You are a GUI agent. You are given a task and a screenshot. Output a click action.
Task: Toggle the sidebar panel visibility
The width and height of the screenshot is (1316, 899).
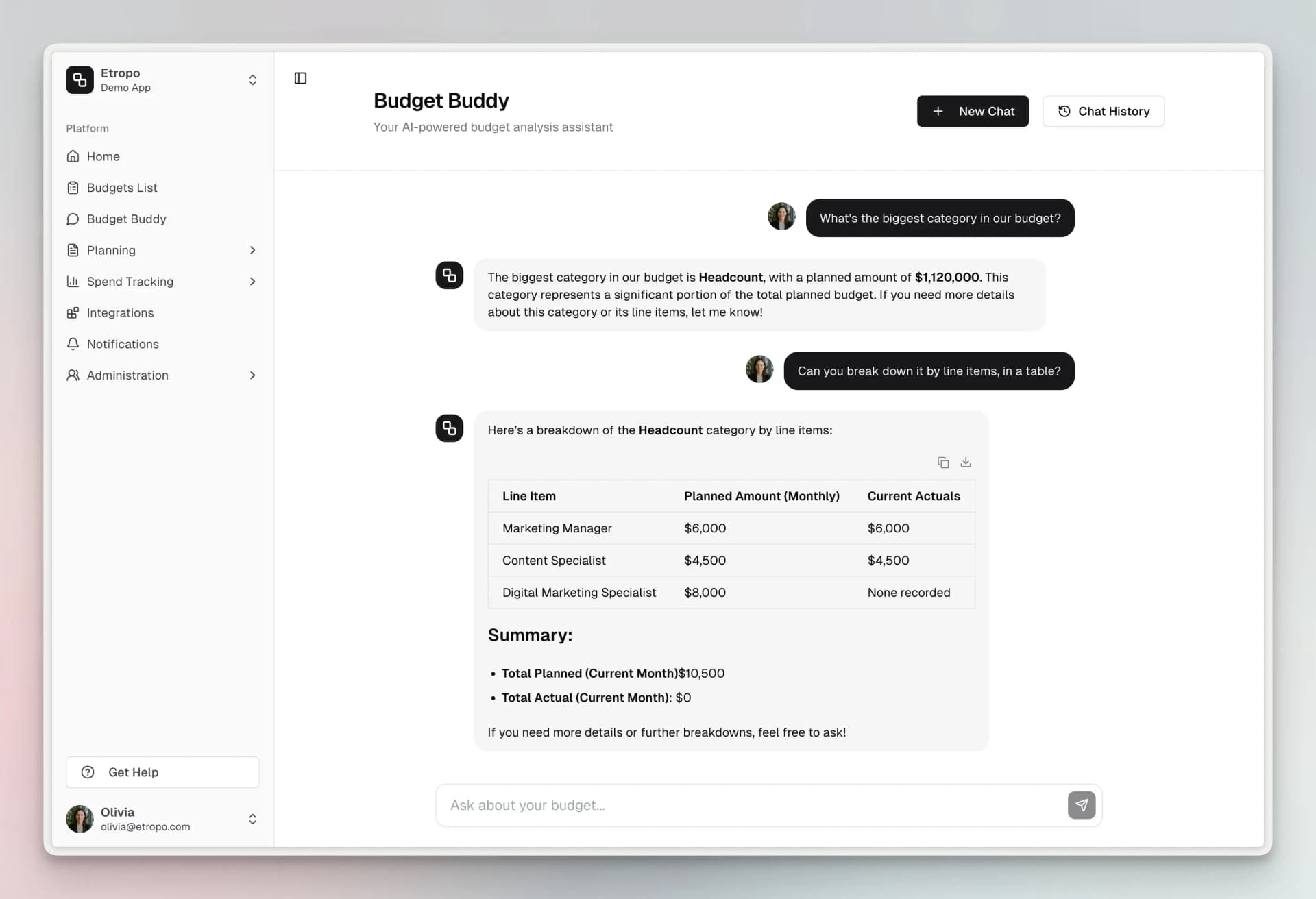pyautogui.click(x=300, y=78)
